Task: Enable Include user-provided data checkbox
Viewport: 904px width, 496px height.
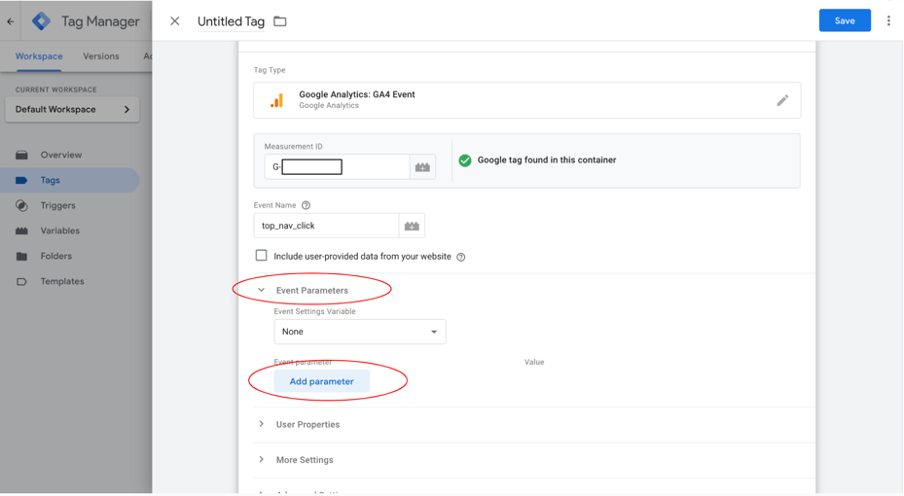Action: (261, 255)
